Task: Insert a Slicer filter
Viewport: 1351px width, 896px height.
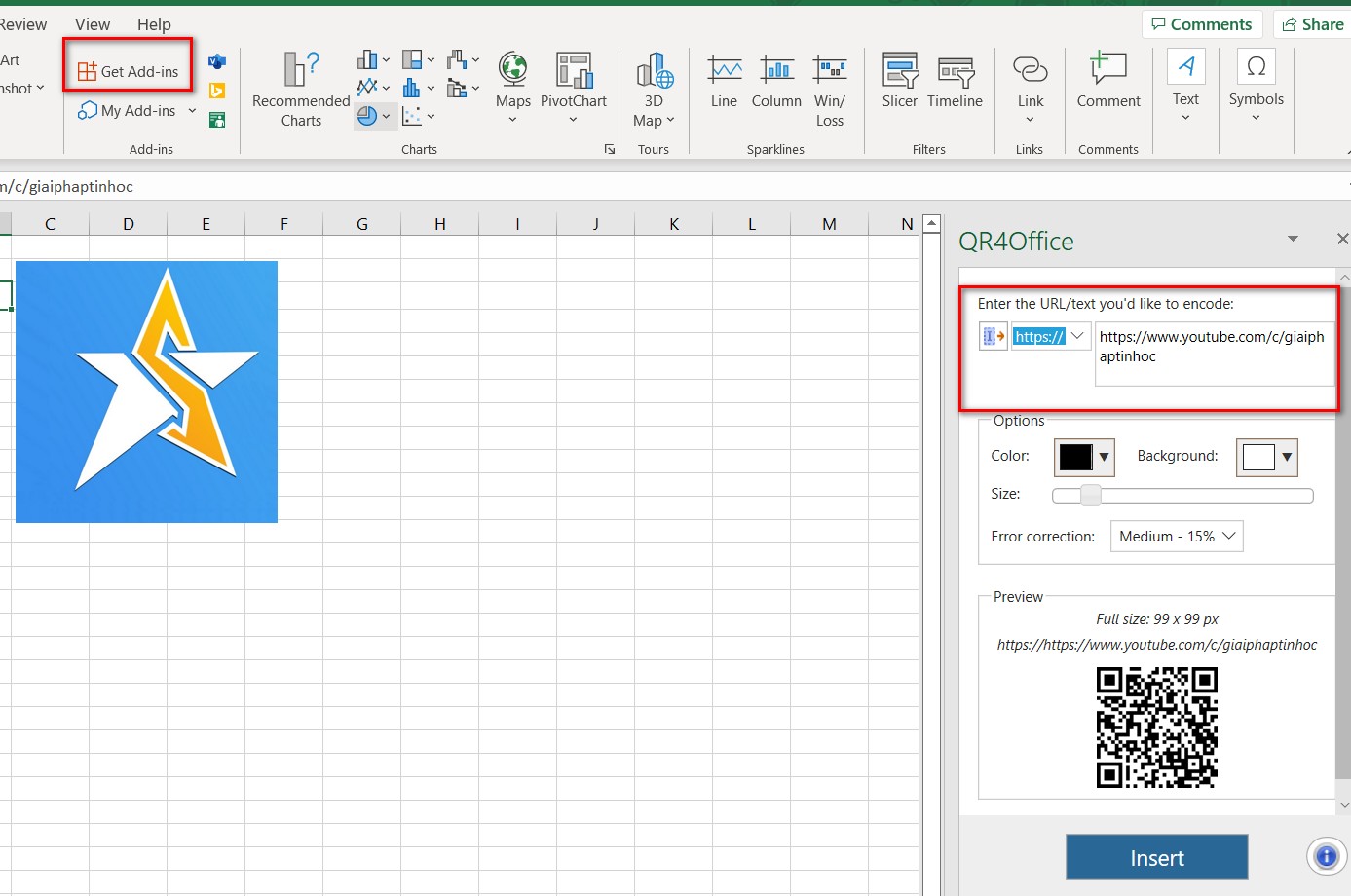Action: (x=900, y=82)
